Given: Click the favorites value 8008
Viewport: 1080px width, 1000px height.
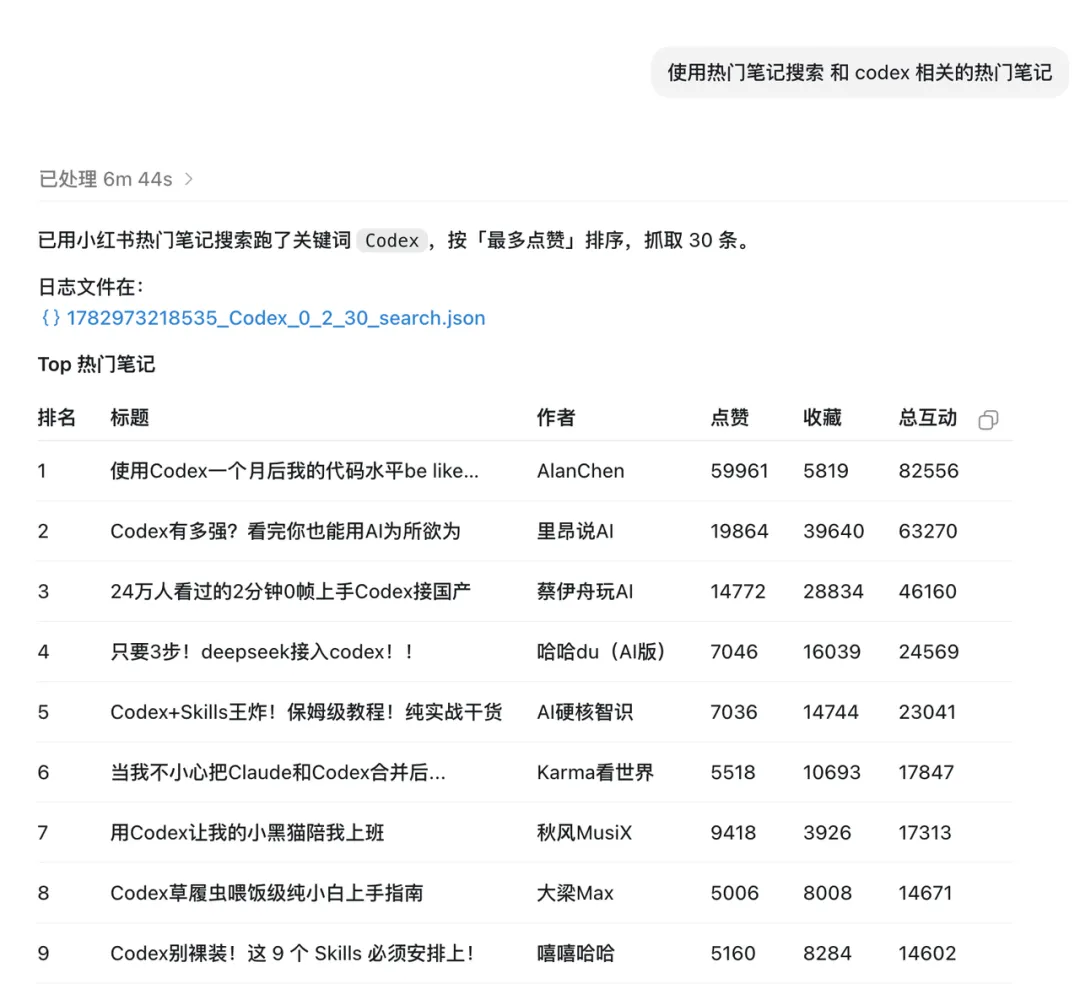Looking at the screenshot, I should pyautogui.click(x=827, y=893).
